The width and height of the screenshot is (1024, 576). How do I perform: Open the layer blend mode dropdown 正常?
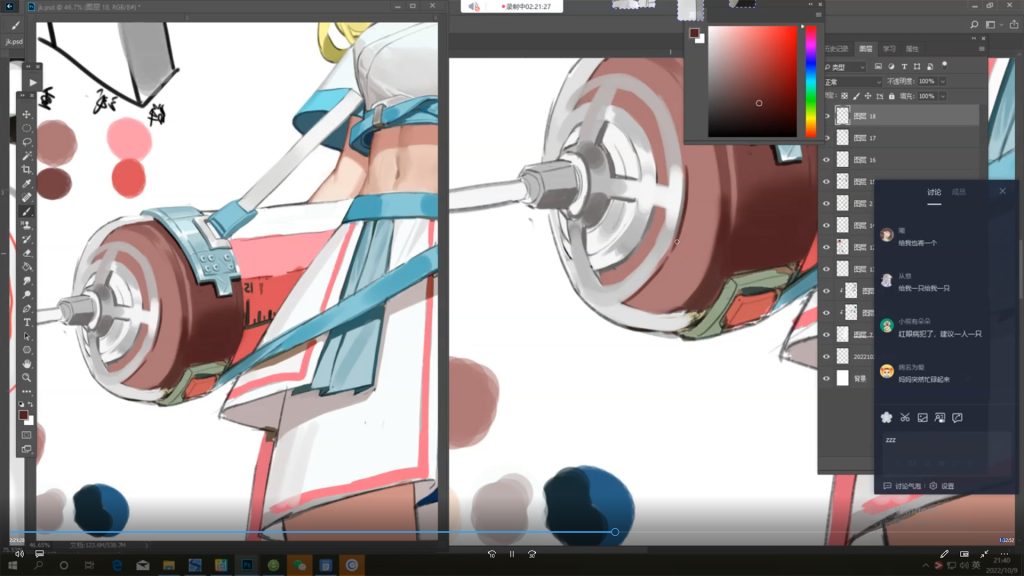(852, 81)
